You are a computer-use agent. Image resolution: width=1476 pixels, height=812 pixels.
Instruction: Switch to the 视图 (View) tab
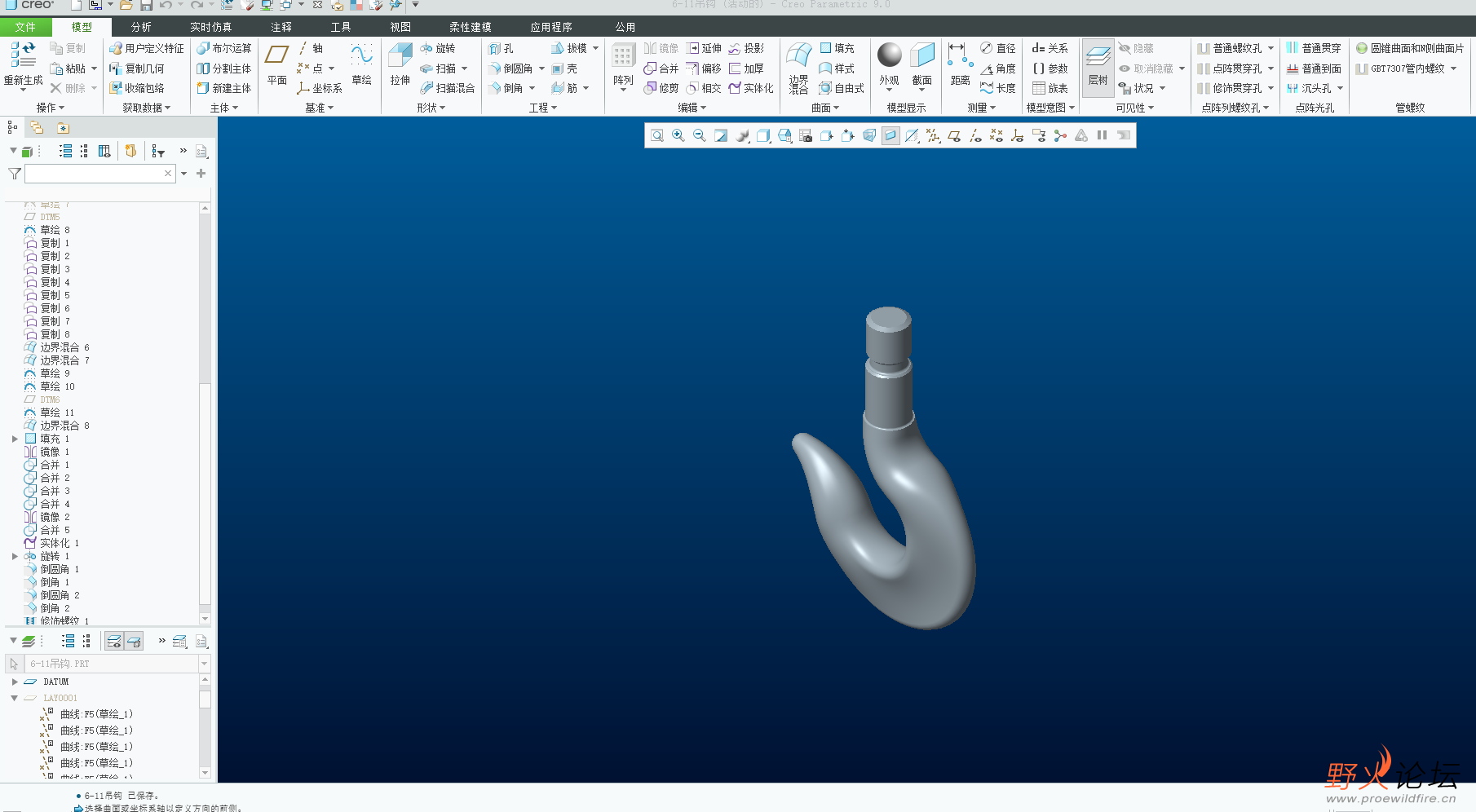click(x=400, y=27)
